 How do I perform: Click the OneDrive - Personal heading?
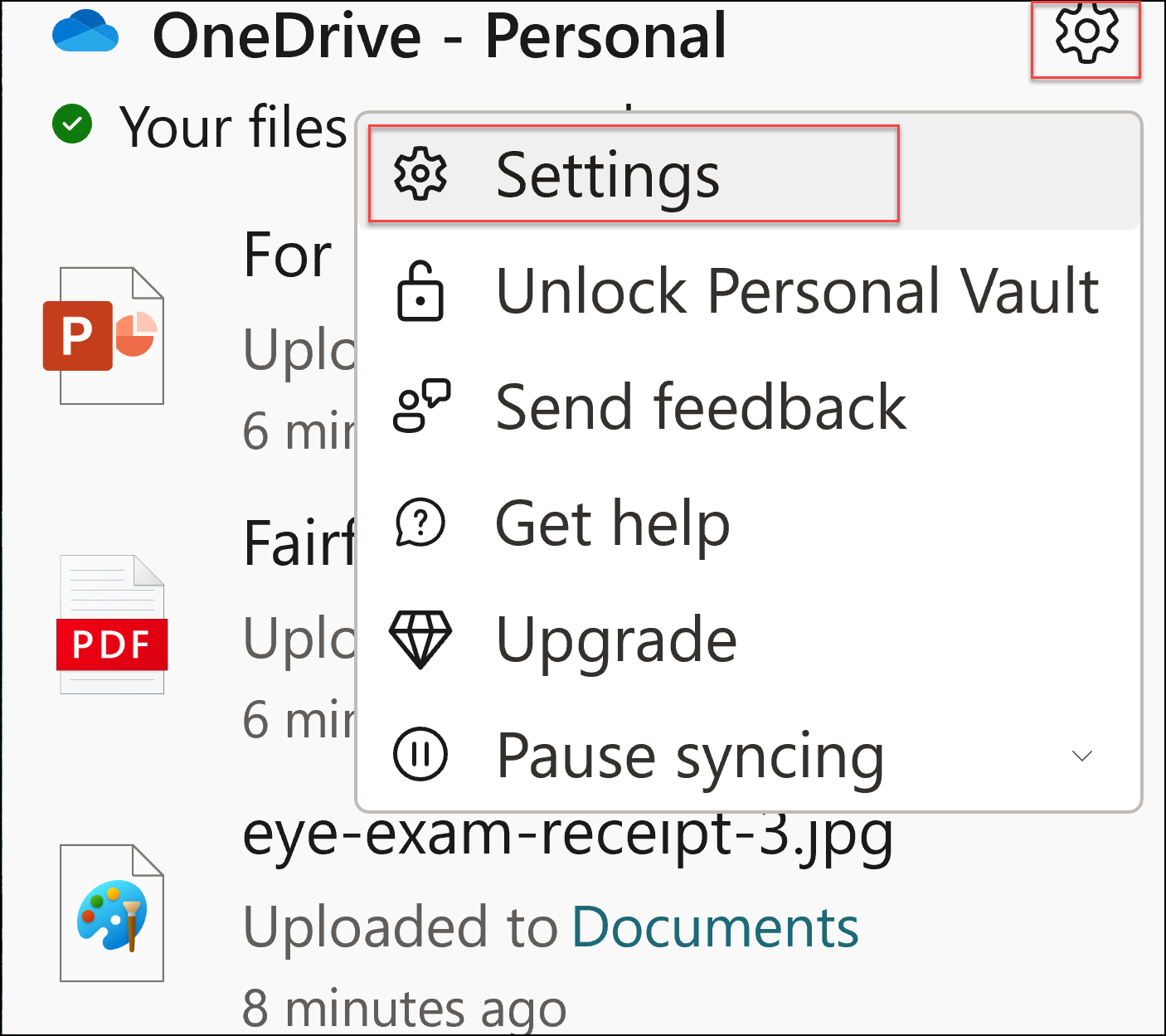click(x=440, y=35)
